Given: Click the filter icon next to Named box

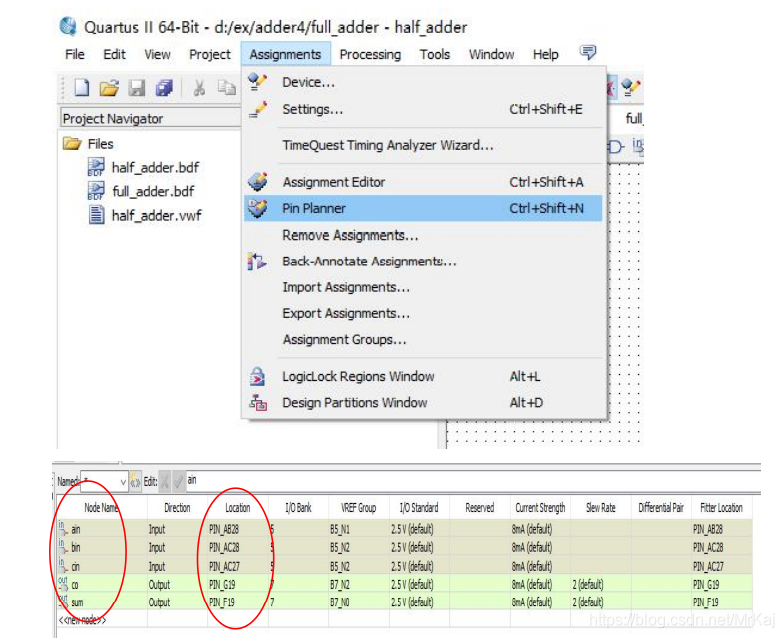Looking at the screenshot, I should [x=135, y=481].
